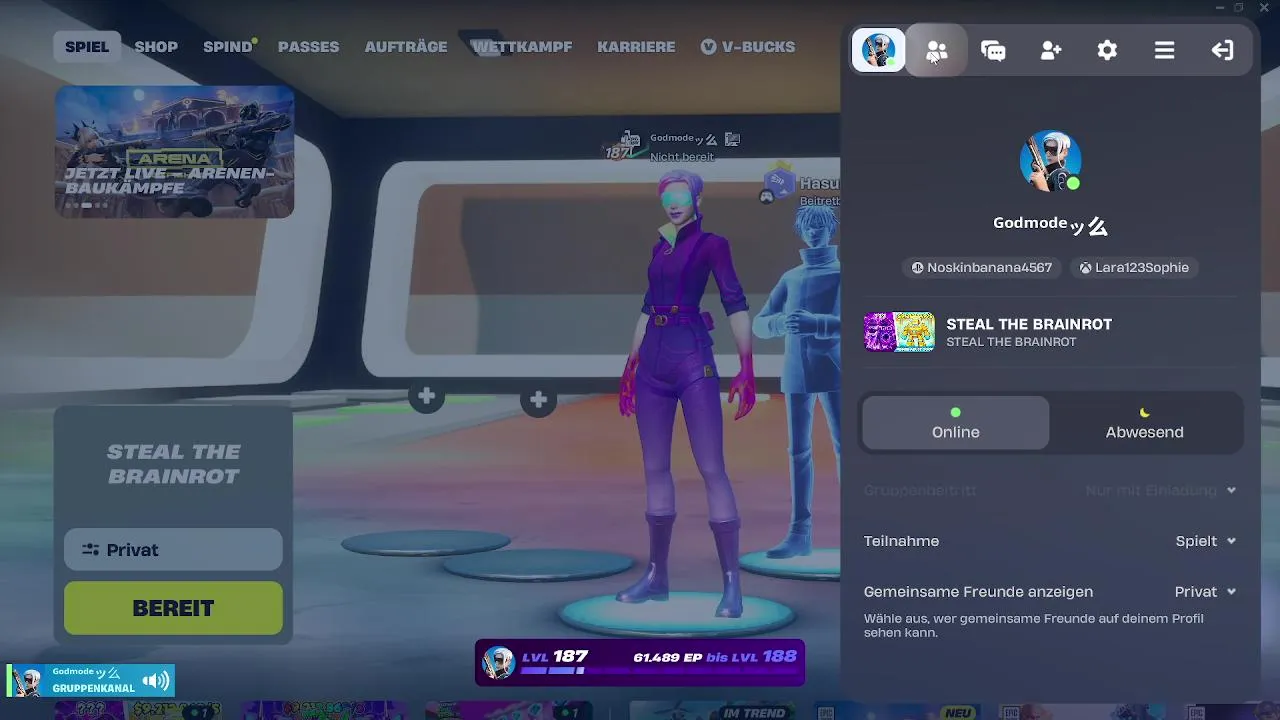The image size is (1280, 720).
Task: Click the add friend icon
Action: (1050, 50)
